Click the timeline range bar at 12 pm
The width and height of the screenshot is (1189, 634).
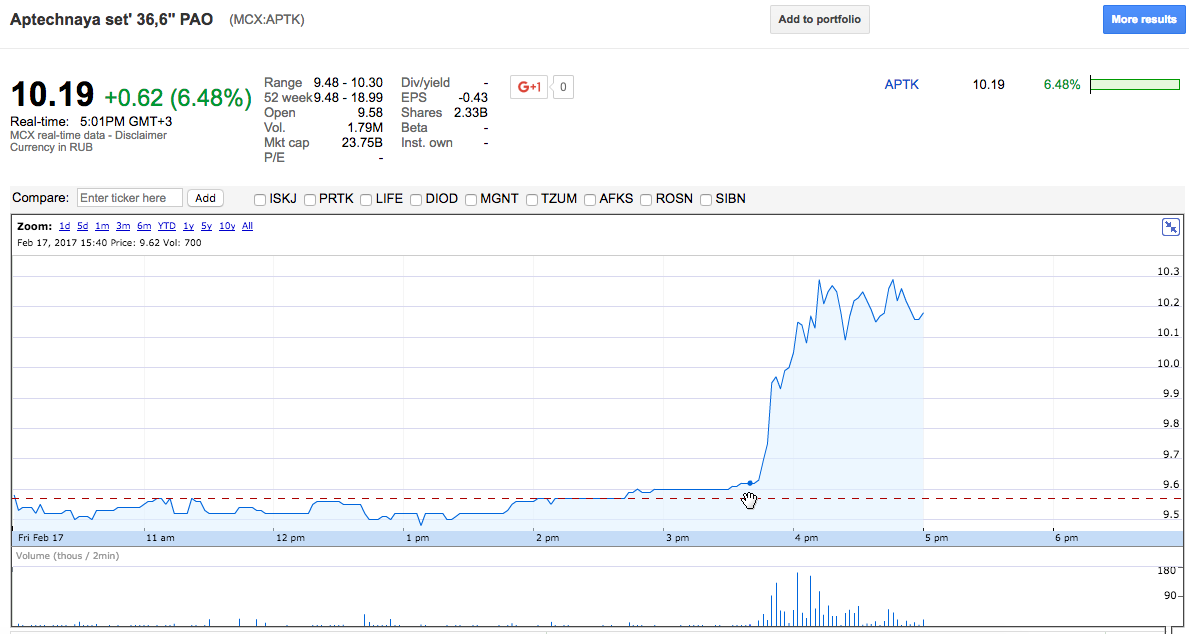290,538
